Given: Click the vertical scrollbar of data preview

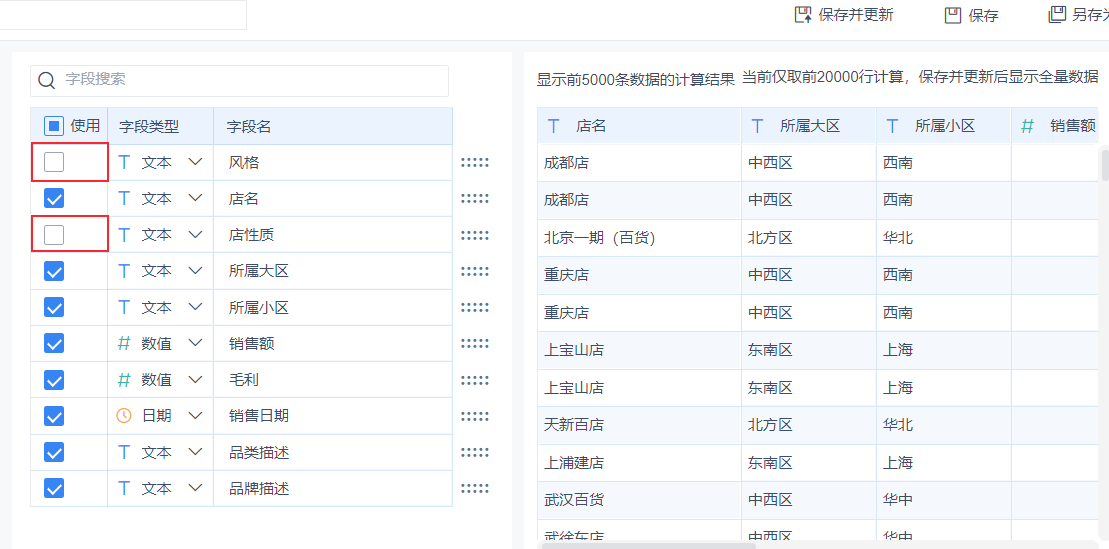Looking at the screenshot, I should coord(1105,164).
